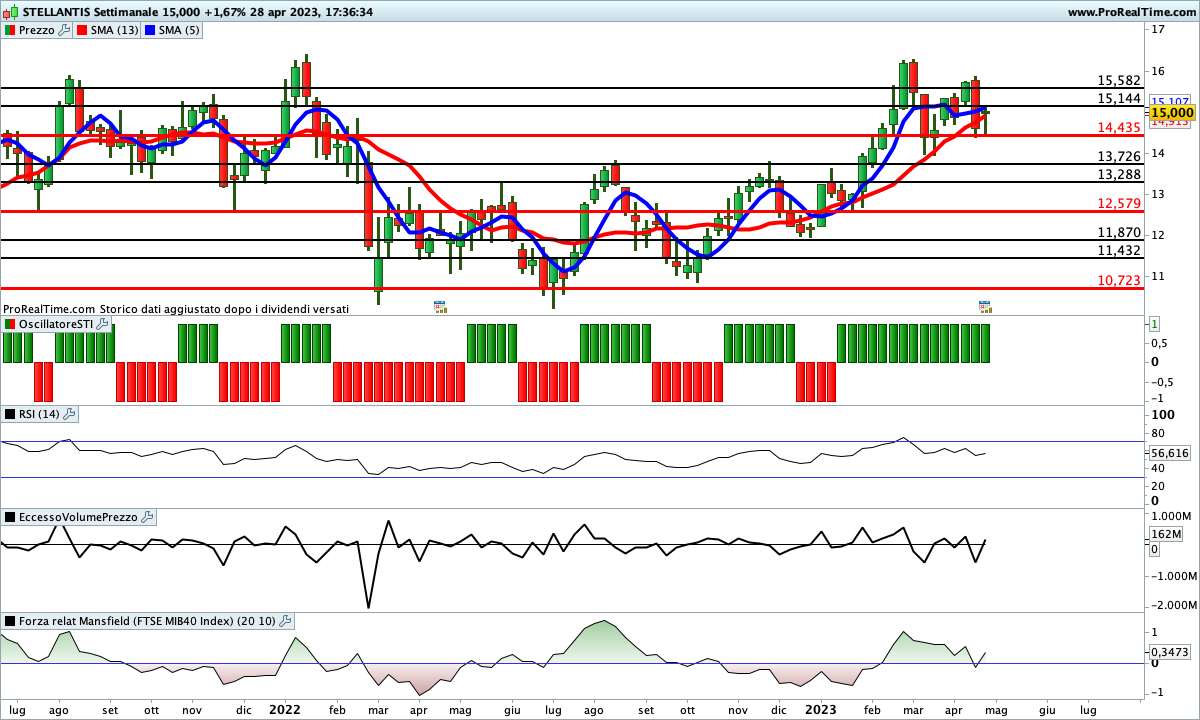Screen dimensions: 1200x720
Task: Click the blue 15,107 SMA value tag
Action: [x=1170, y=102]
